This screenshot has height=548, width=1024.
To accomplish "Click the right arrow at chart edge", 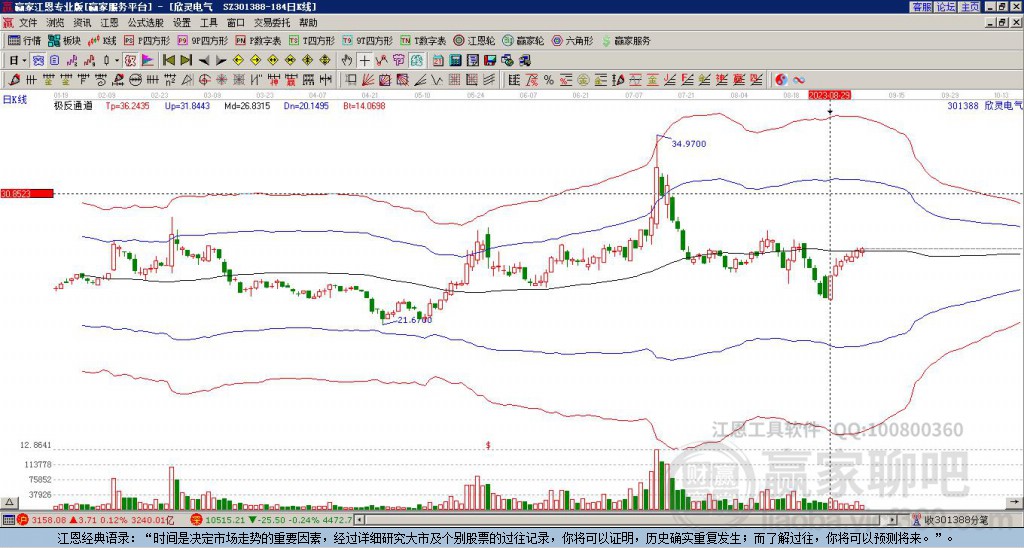I will tap(1014, 502).
